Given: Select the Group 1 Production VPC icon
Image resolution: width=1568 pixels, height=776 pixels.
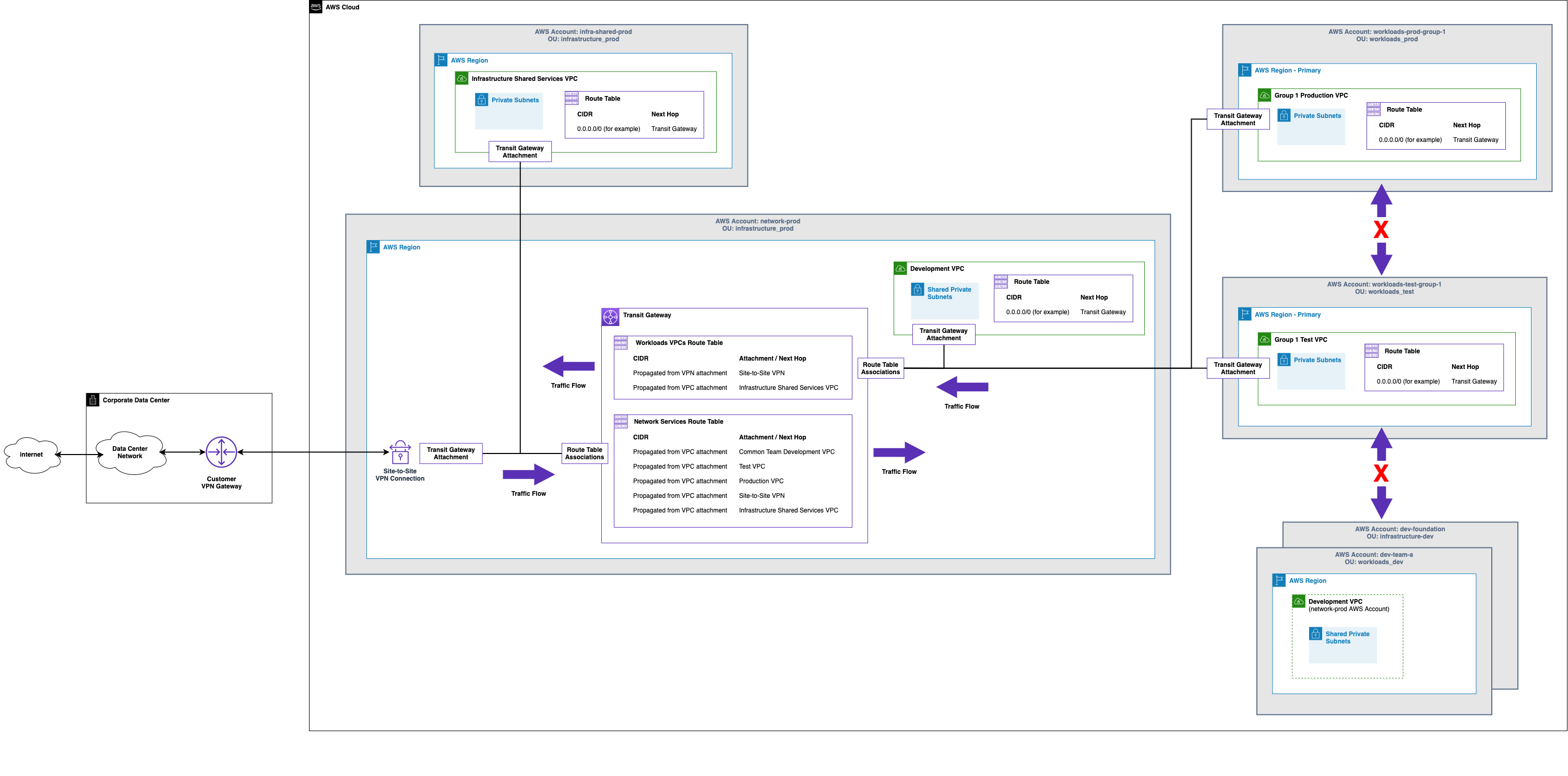Looking at the screenshot, I should [x=1264, y=95].
